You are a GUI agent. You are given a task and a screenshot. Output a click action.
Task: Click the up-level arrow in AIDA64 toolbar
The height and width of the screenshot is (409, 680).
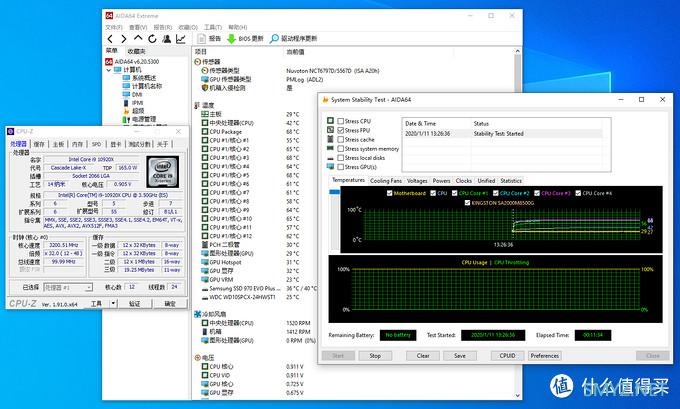(138, 39)
